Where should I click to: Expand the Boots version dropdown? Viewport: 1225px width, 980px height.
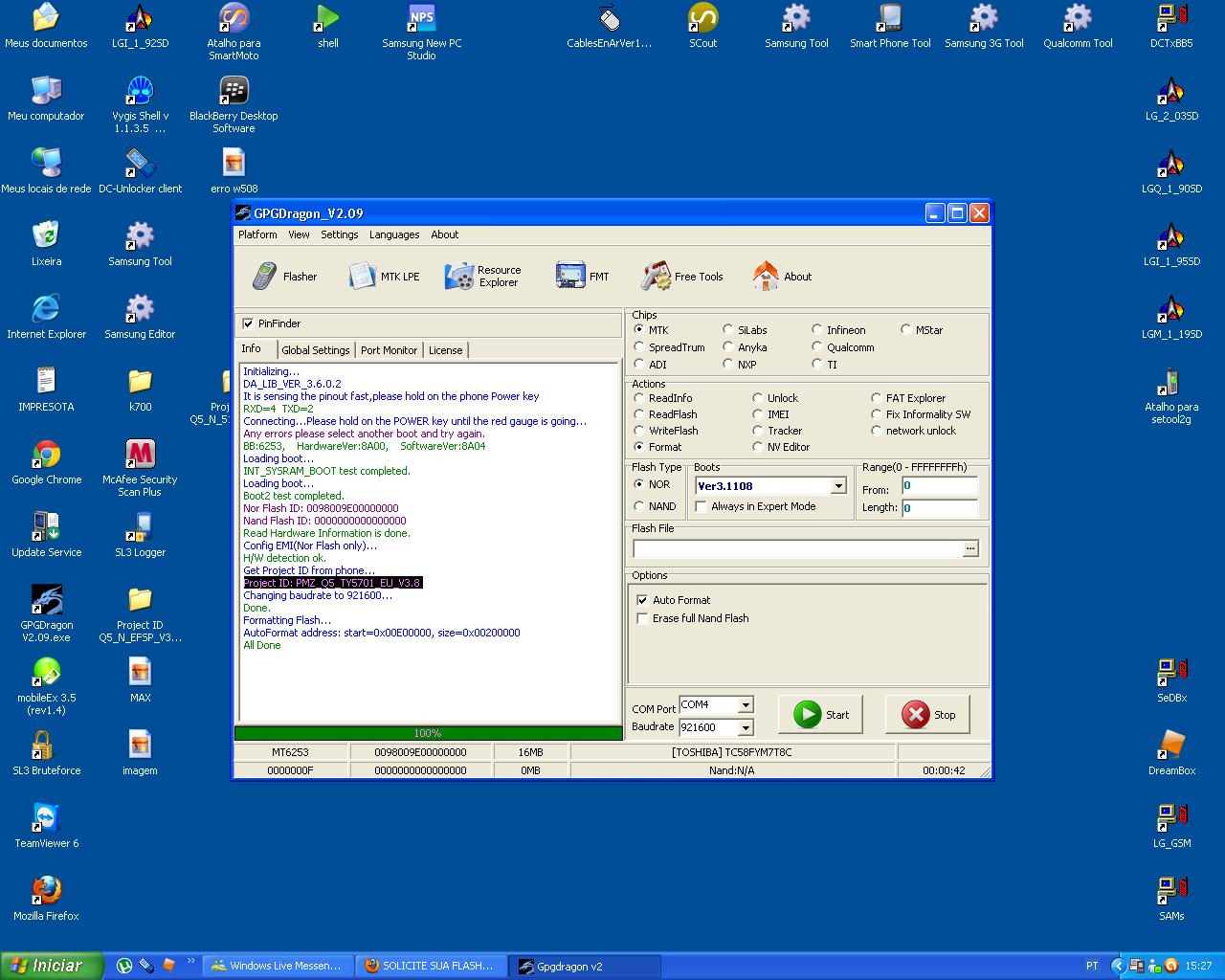pos(838,486)
